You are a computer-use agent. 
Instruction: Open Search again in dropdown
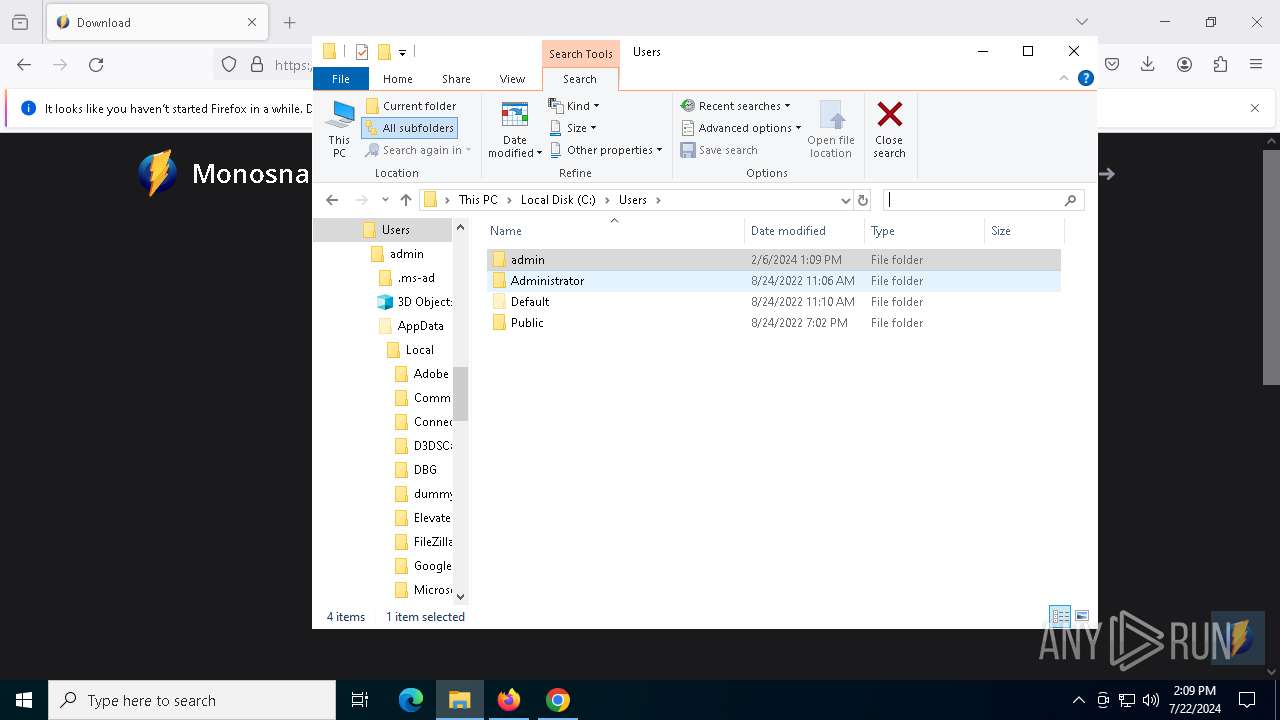(x=418, y=150)
